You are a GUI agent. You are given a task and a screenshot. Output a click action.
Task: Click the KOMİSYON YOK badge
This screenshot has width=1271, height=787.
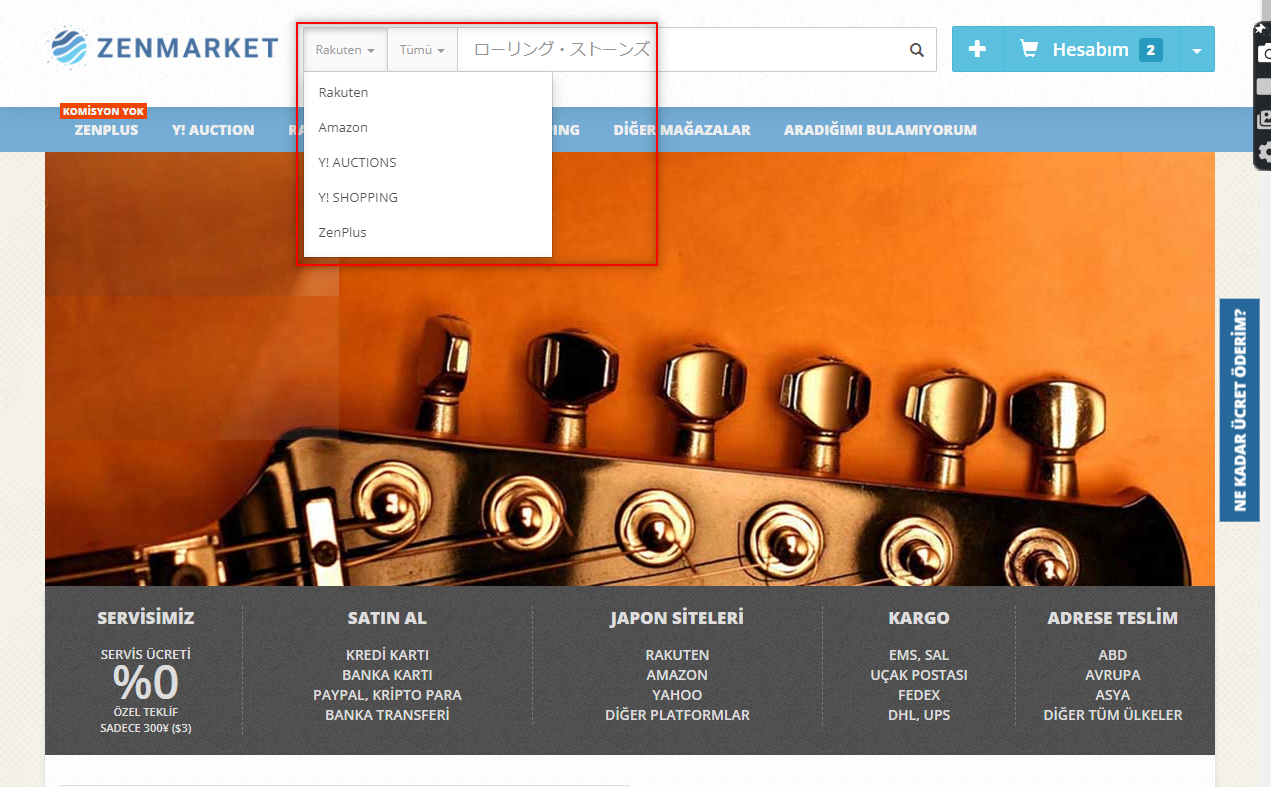pos(103,111)
